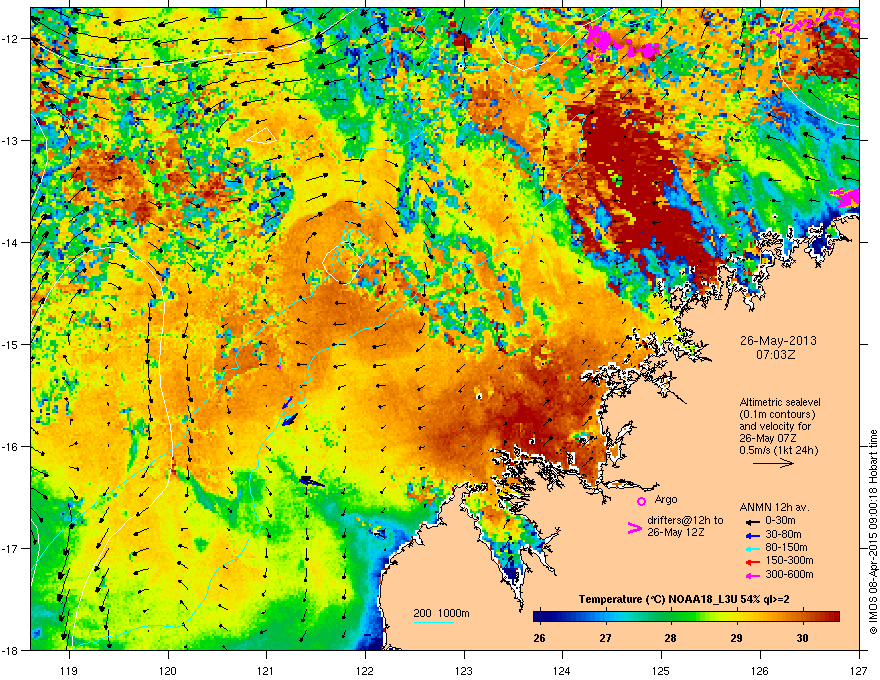Viewport: 880px width, 680px height.
Task: Click the '30-80m' depth label
Action: tap(783, 535)
